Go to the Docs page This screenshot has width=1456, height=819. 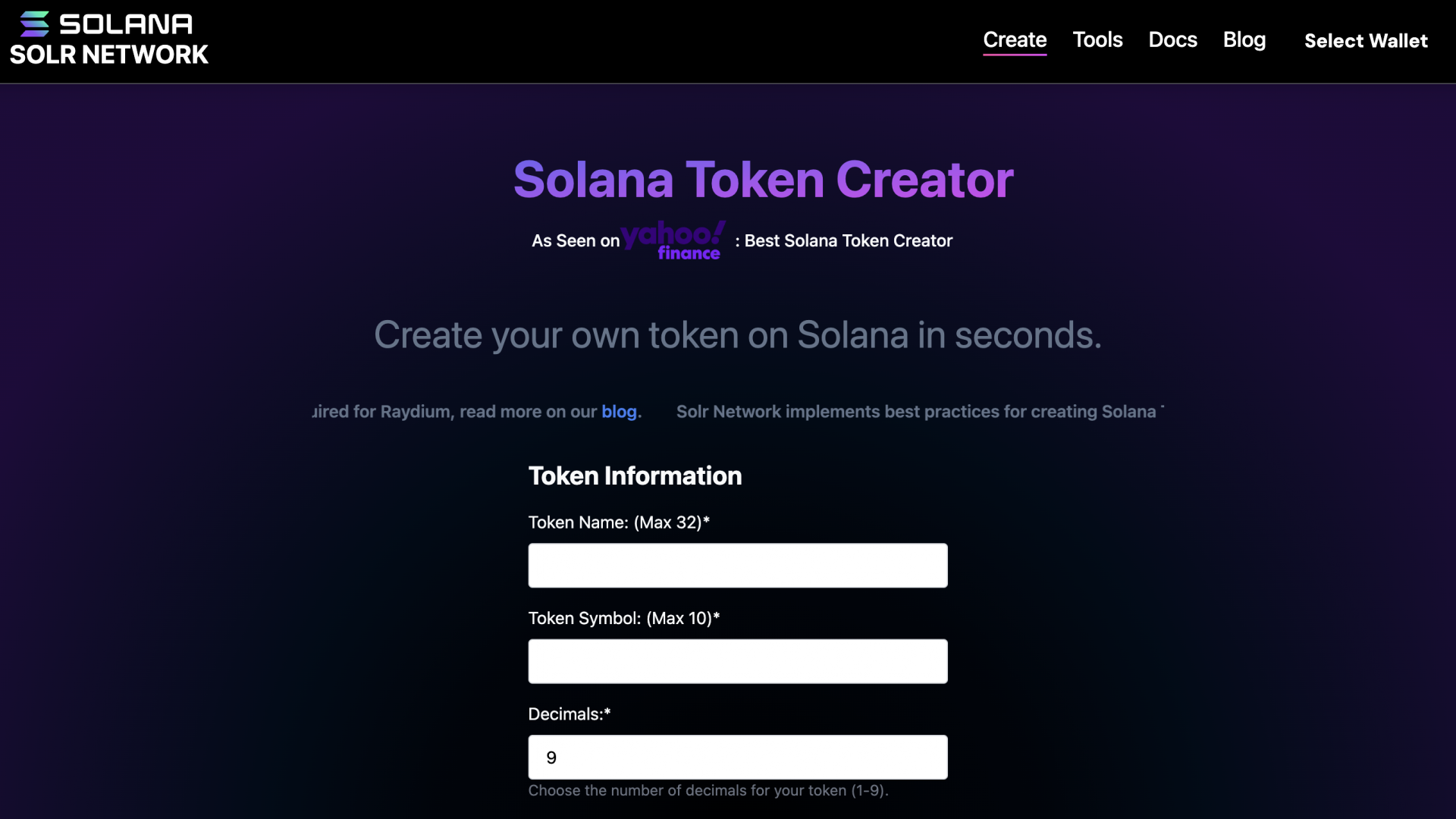click(1172, 40)
